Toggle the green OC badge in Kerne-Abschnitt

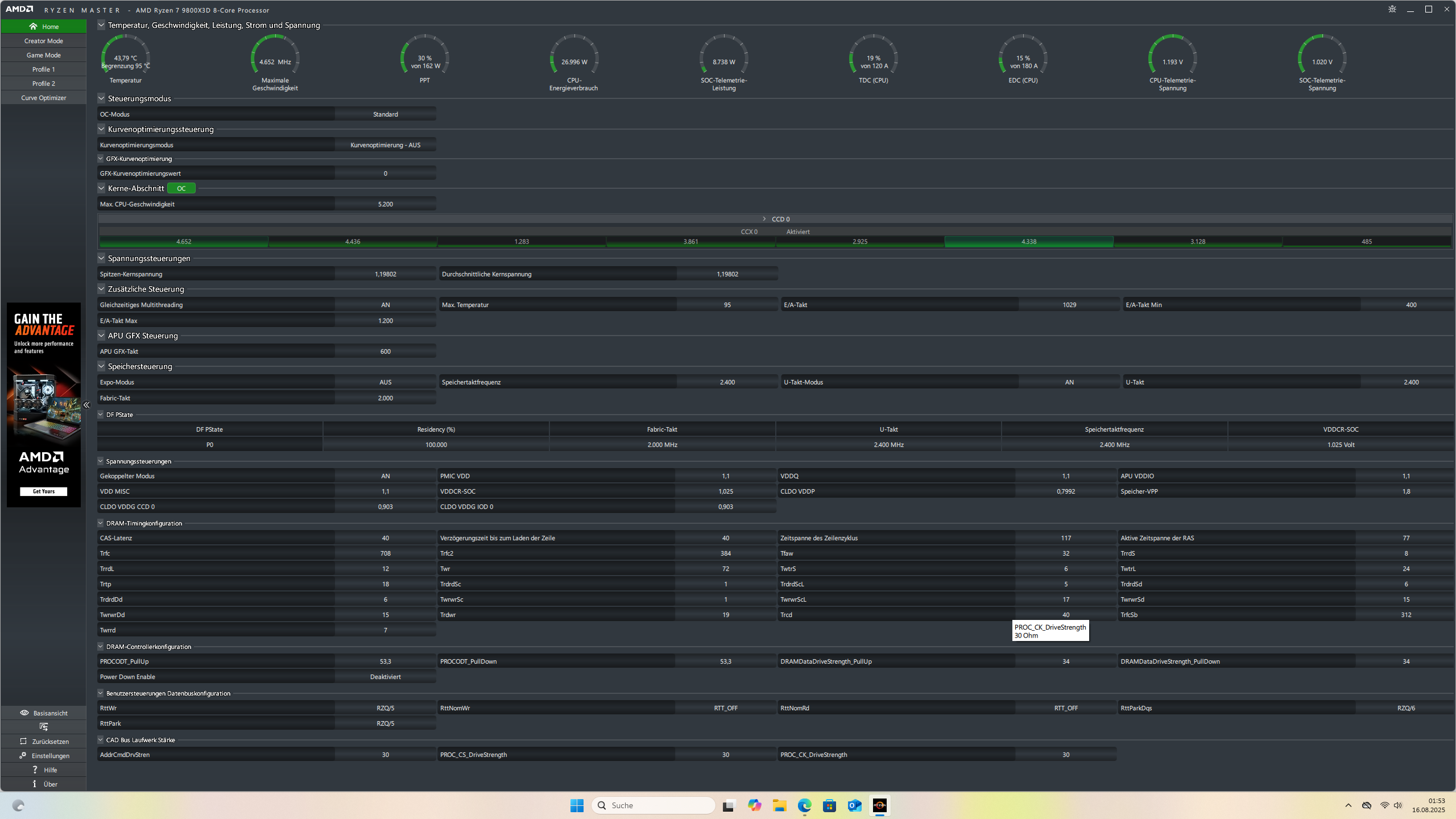click(181, 188)
